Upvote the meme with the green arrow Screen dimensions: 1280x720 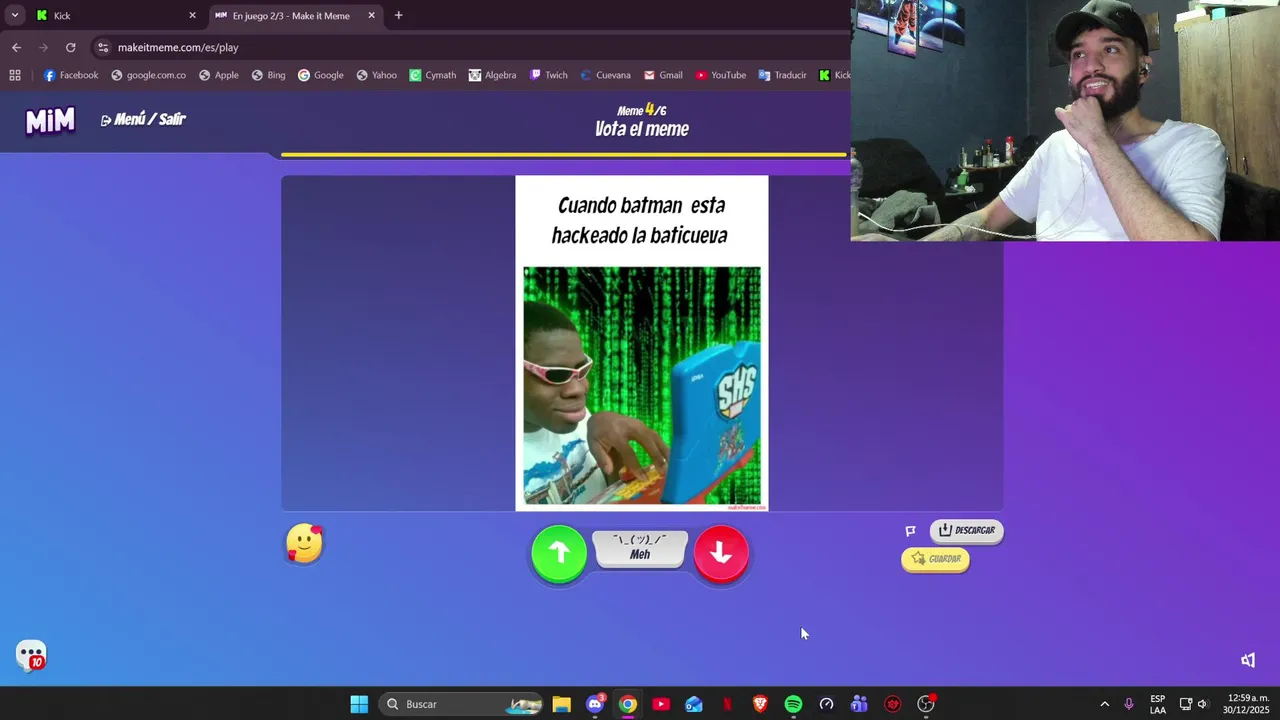pos(559,553)
